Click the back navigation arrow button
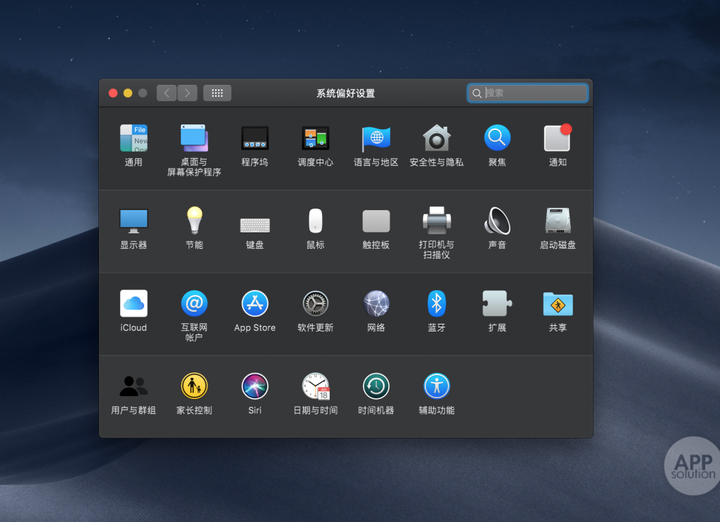 point(167,93)
